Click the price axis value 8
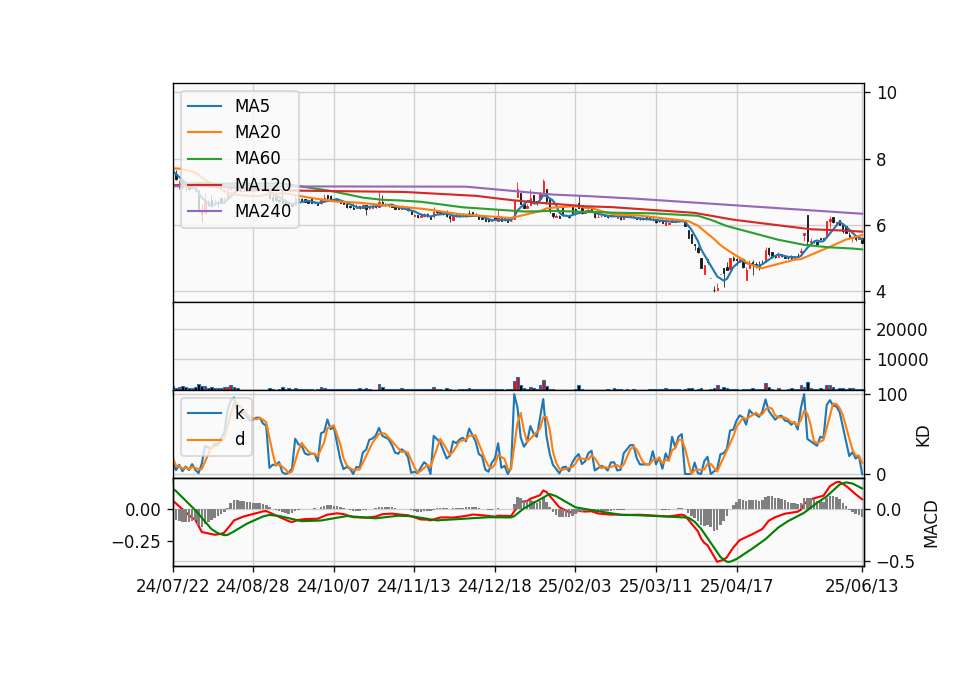This screenshot has width=960, height=690. (882, 160)
